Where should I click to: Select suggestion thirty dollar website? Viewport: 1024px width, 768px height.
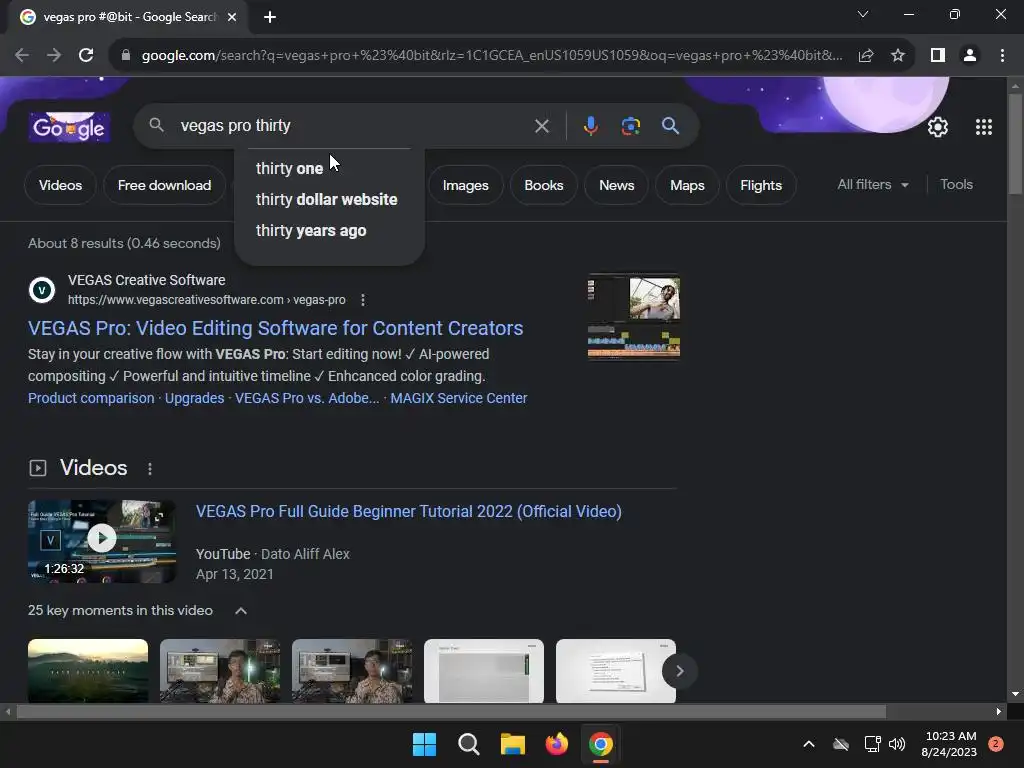click(x=330, y=199)
